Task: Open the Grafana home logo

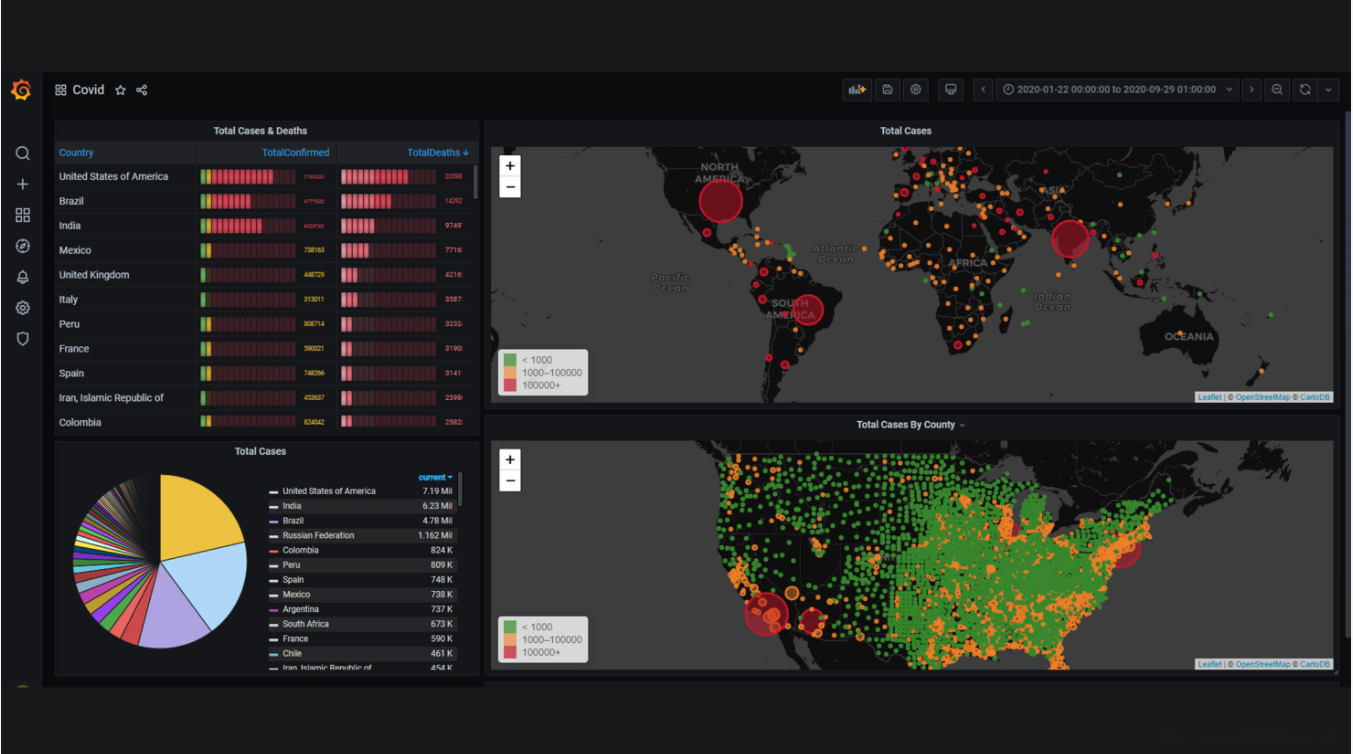Action: (21, 90)
